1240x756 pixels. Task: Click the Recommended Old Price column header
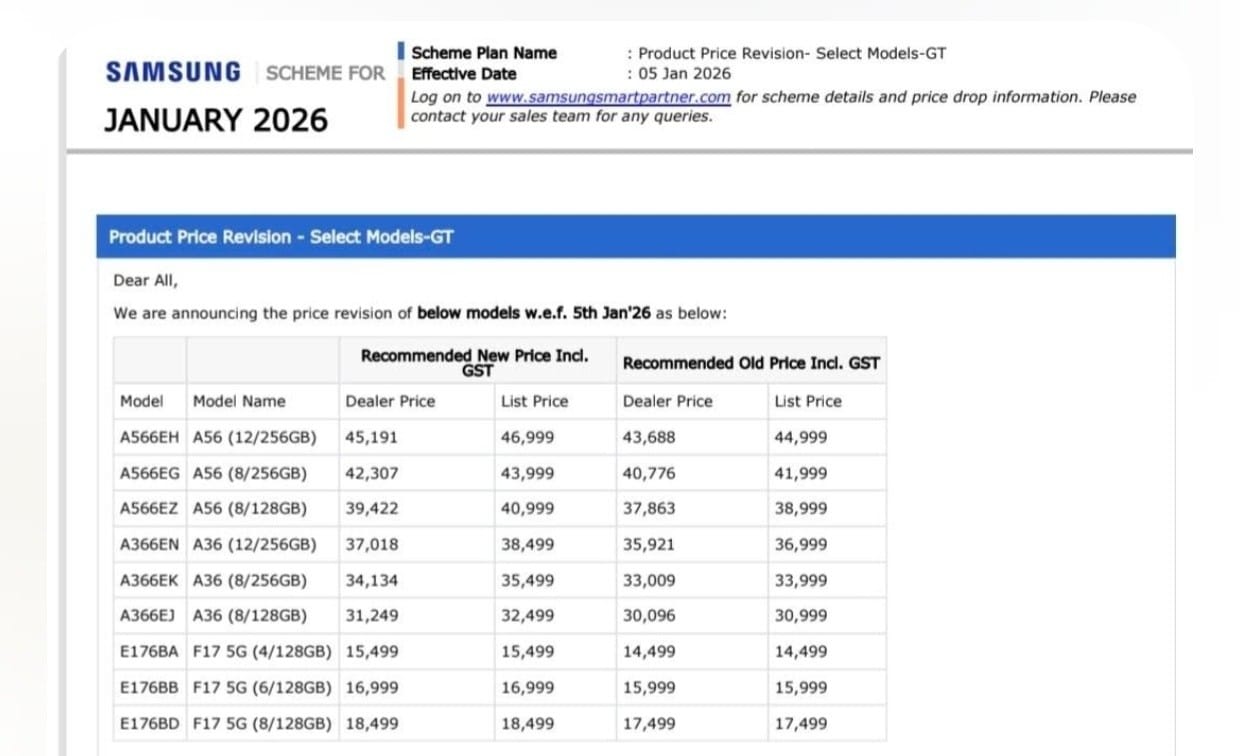(750, 363)
